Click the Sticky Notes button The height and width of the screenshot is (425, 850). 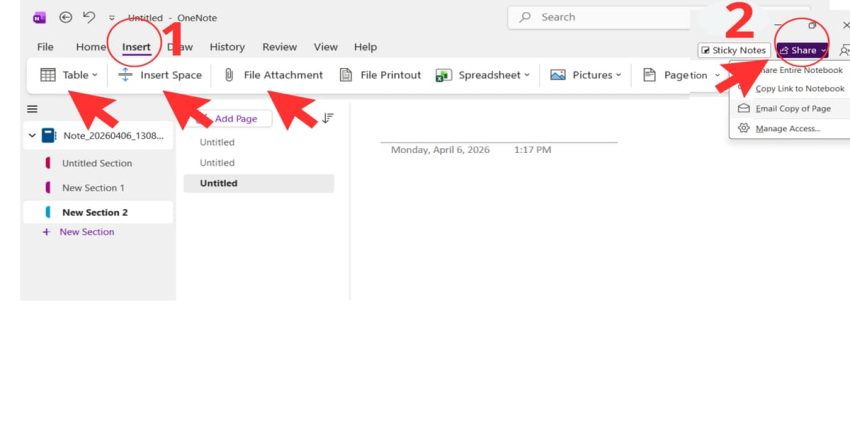[x=733, y=50]
